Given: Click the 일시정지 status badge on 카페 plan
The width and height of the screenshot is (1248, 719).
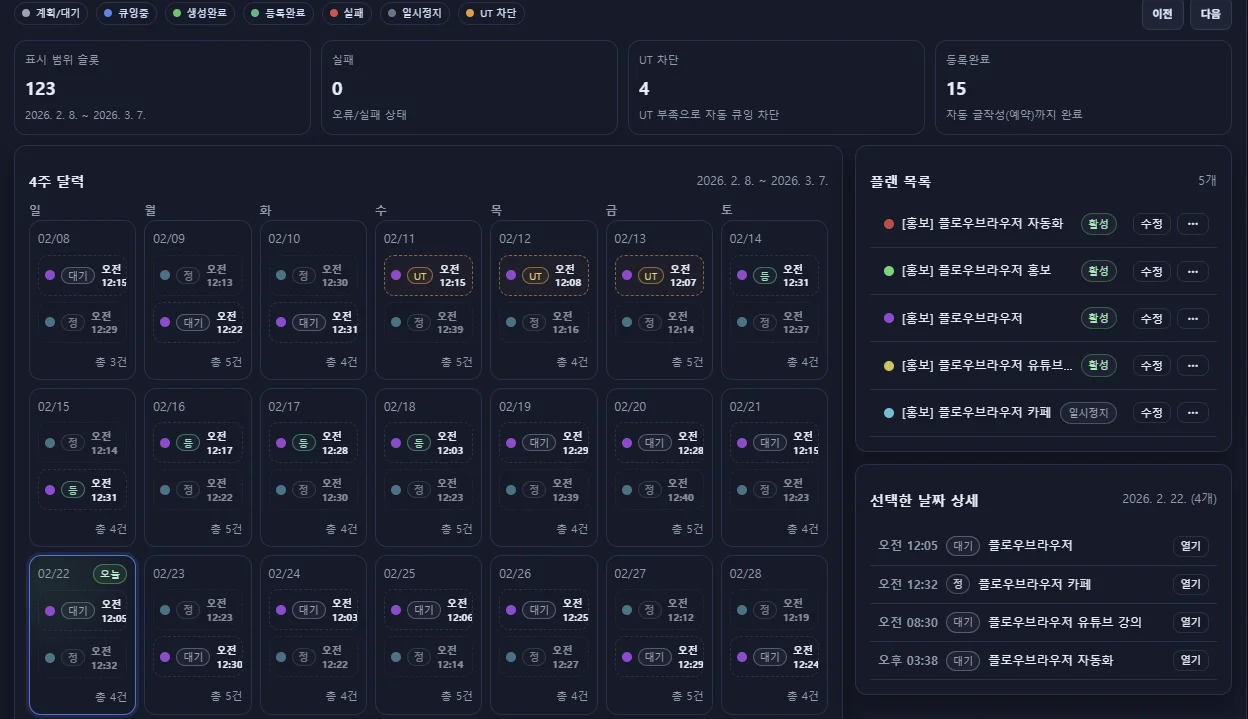Looking at the screenshot, I should 1088,412.
